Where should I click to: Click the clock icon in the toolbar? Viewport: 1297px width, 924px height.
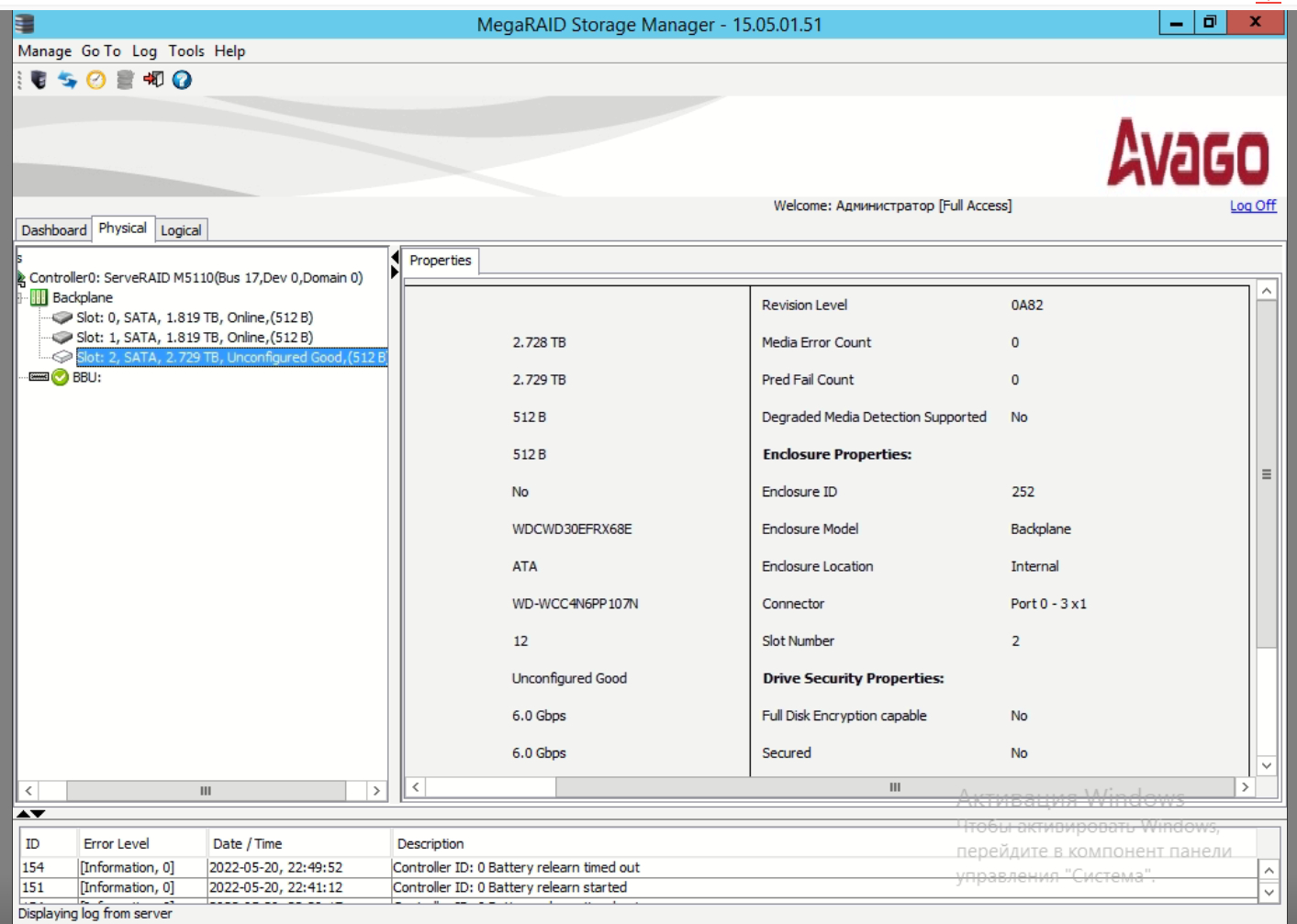(96, 80)
